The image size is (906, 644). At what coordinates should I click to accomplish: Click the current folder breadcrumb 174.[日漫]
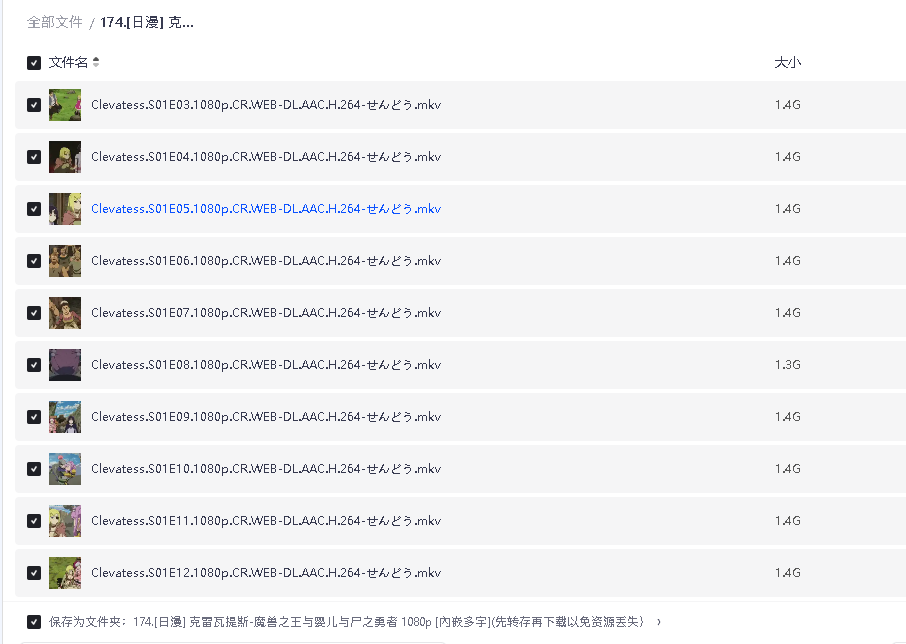(x=146, y=22)
